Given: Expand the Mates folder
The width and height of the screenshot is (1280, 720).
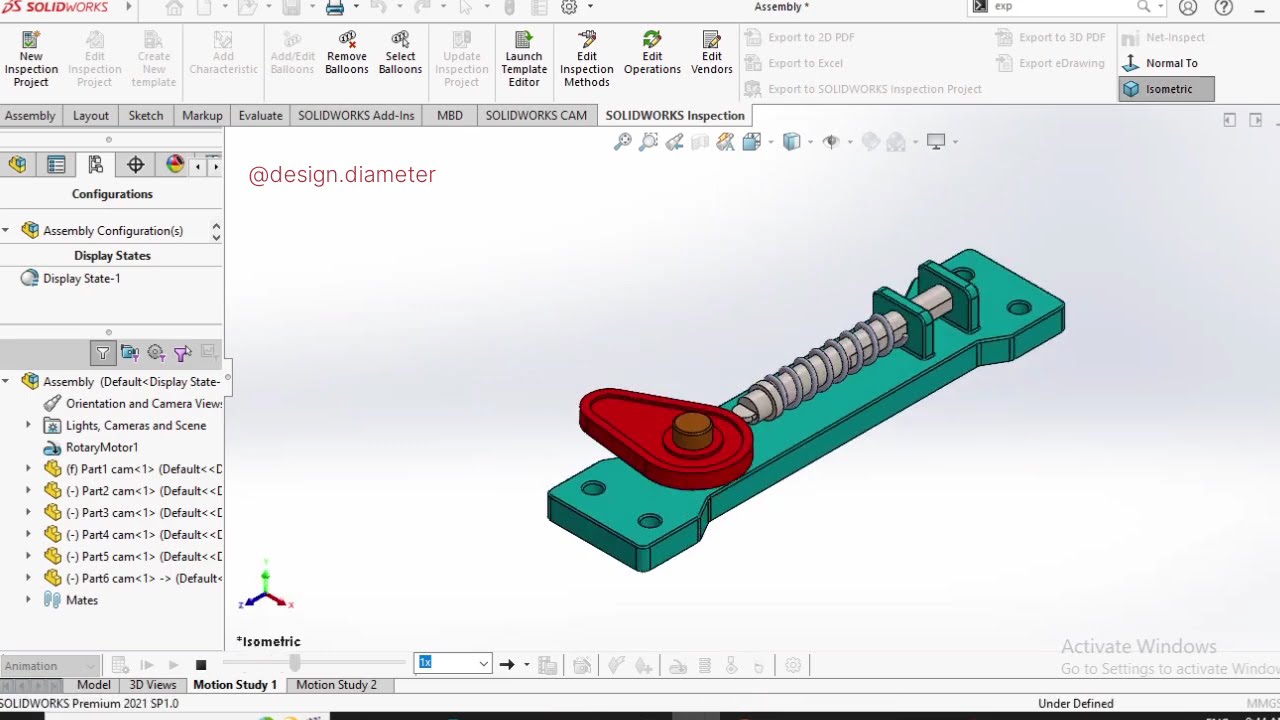Looking at the screenshot, I should (28, 600).
